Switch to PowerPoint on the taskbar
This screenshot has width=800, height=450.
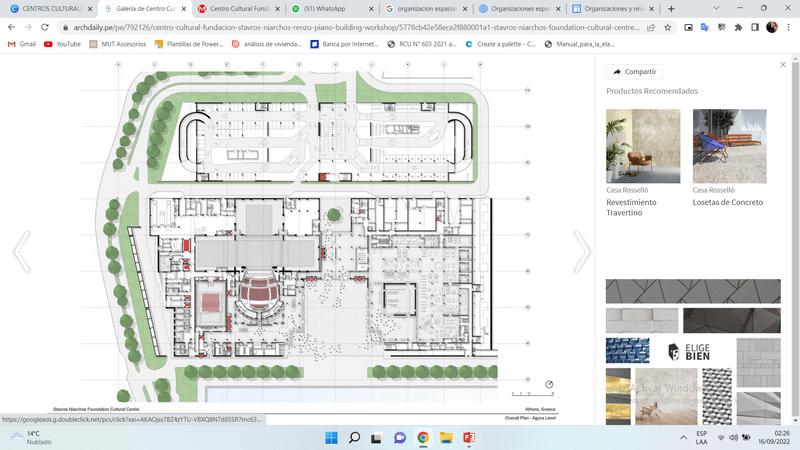tap(469, 438)
